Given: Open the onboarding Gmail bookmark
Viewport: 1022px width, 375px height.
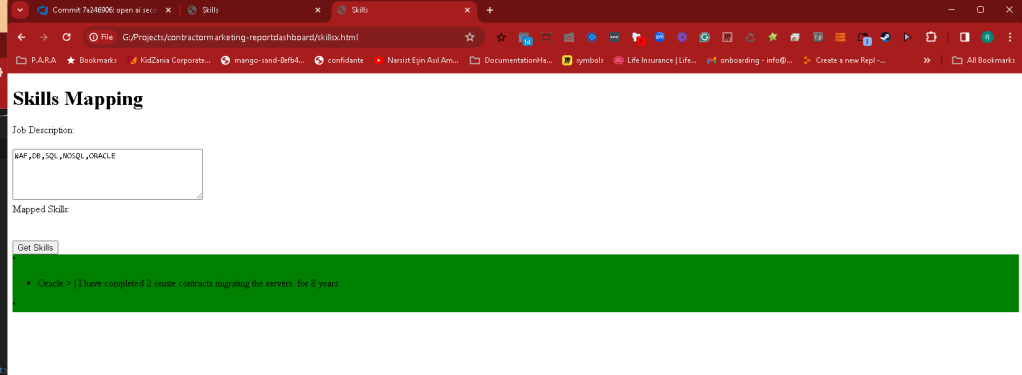Looking at the screenshot, I should click(x=750, y=60).
